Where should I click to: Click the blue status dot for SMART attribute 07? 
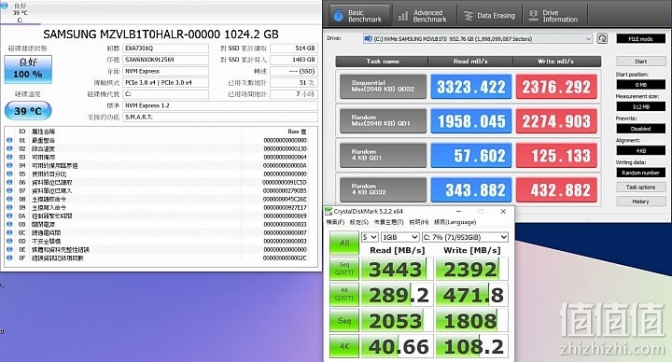[x=10, y=191]
